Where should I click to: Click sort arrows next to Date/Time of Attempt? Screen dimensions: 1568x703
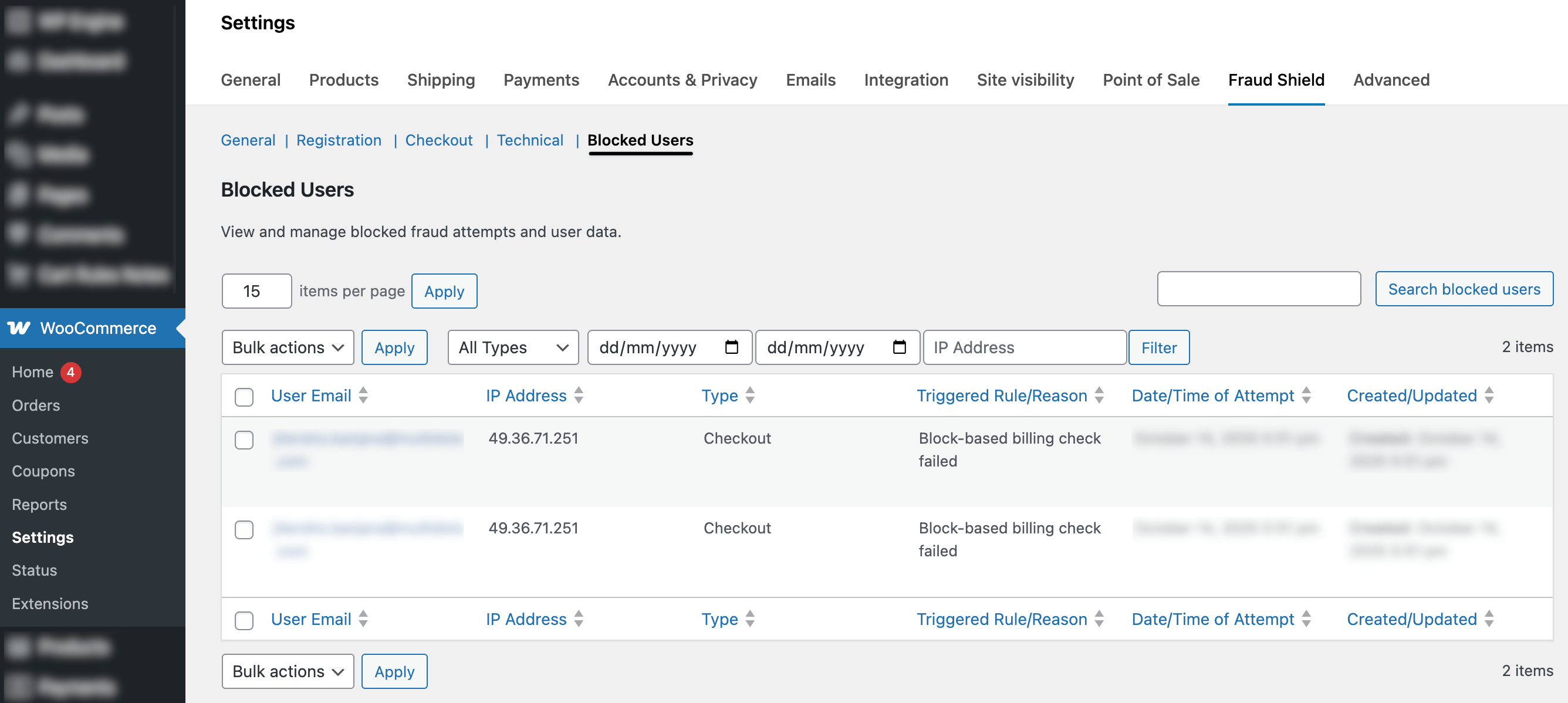point(1306,396)
